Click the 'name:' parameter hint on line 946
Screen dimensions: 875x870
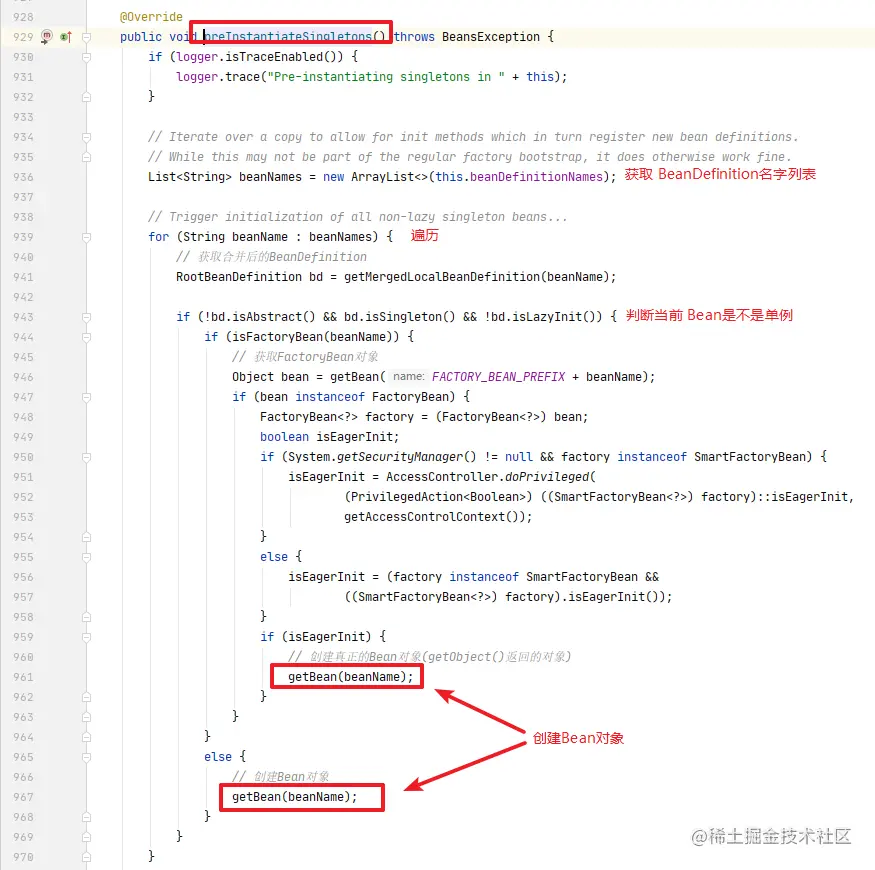point(408,377)
